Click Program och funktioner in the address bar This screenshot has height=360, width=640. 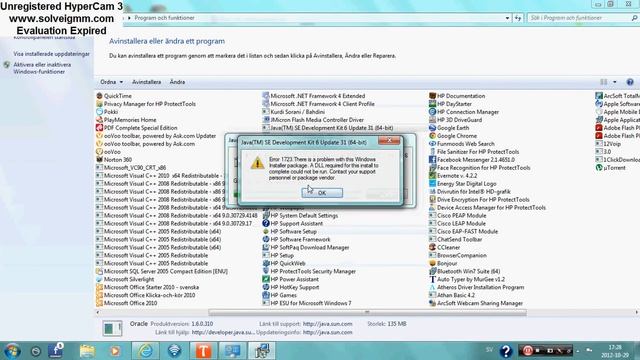click(164, 18)
